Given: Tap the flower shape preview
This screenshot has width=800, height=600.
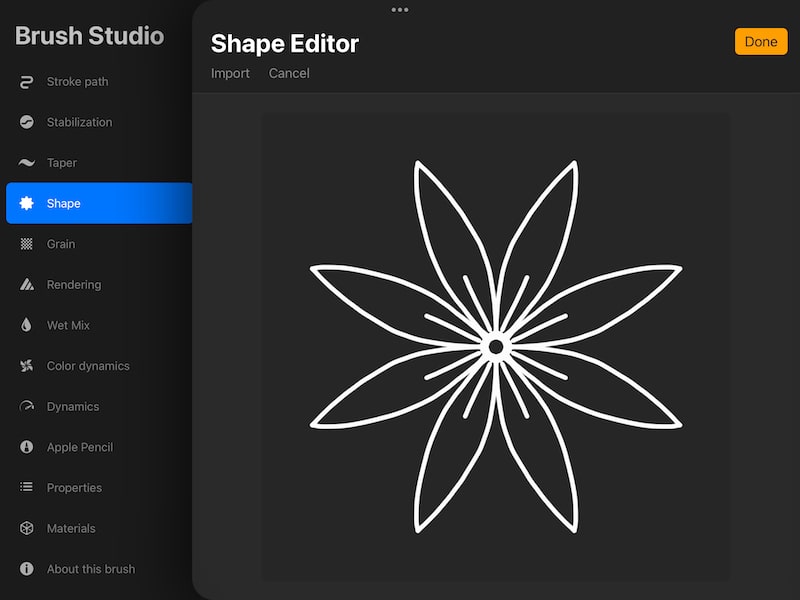Looking at the screenshot, I should (x=495, y=345).
